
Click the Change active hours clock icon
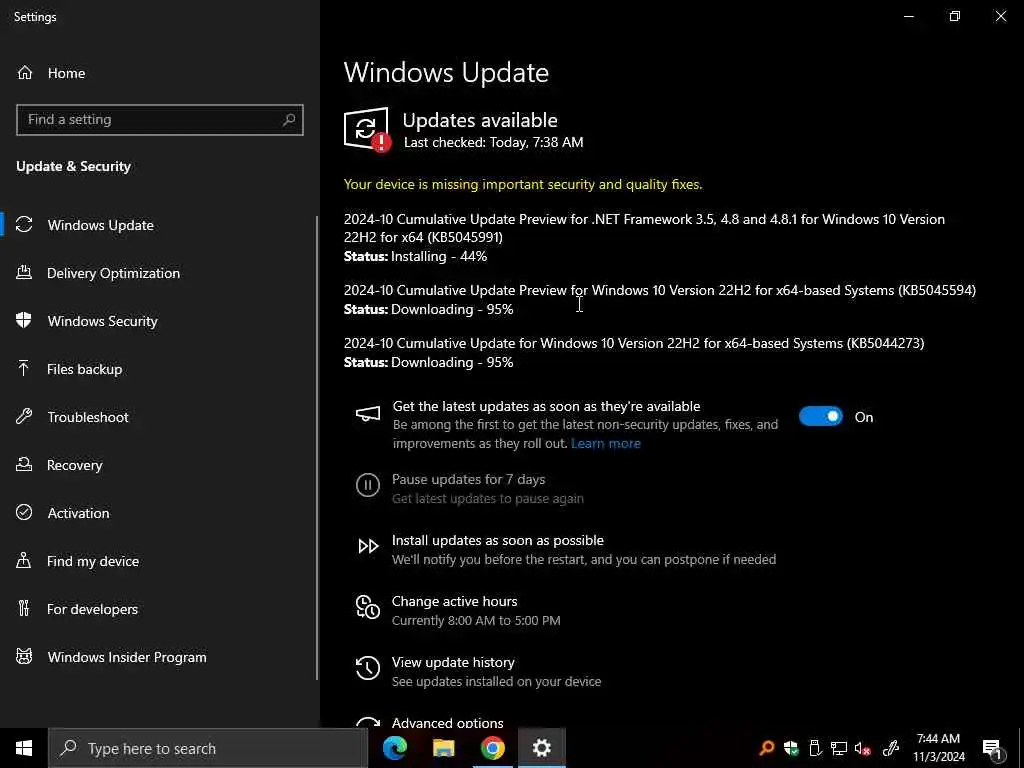368,607
